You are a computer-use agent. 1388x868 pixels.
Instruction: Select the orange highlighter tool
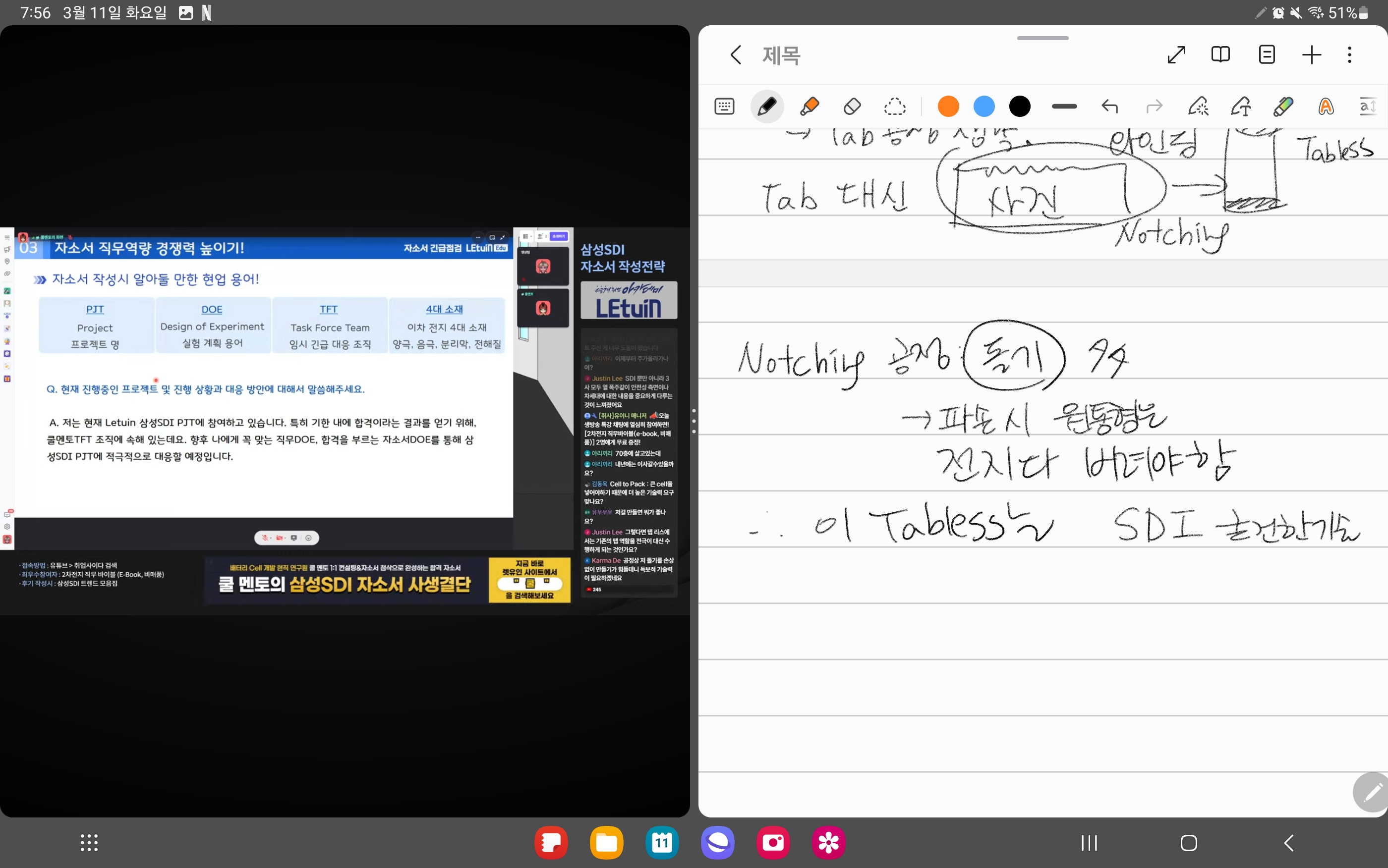click(810, 107)
